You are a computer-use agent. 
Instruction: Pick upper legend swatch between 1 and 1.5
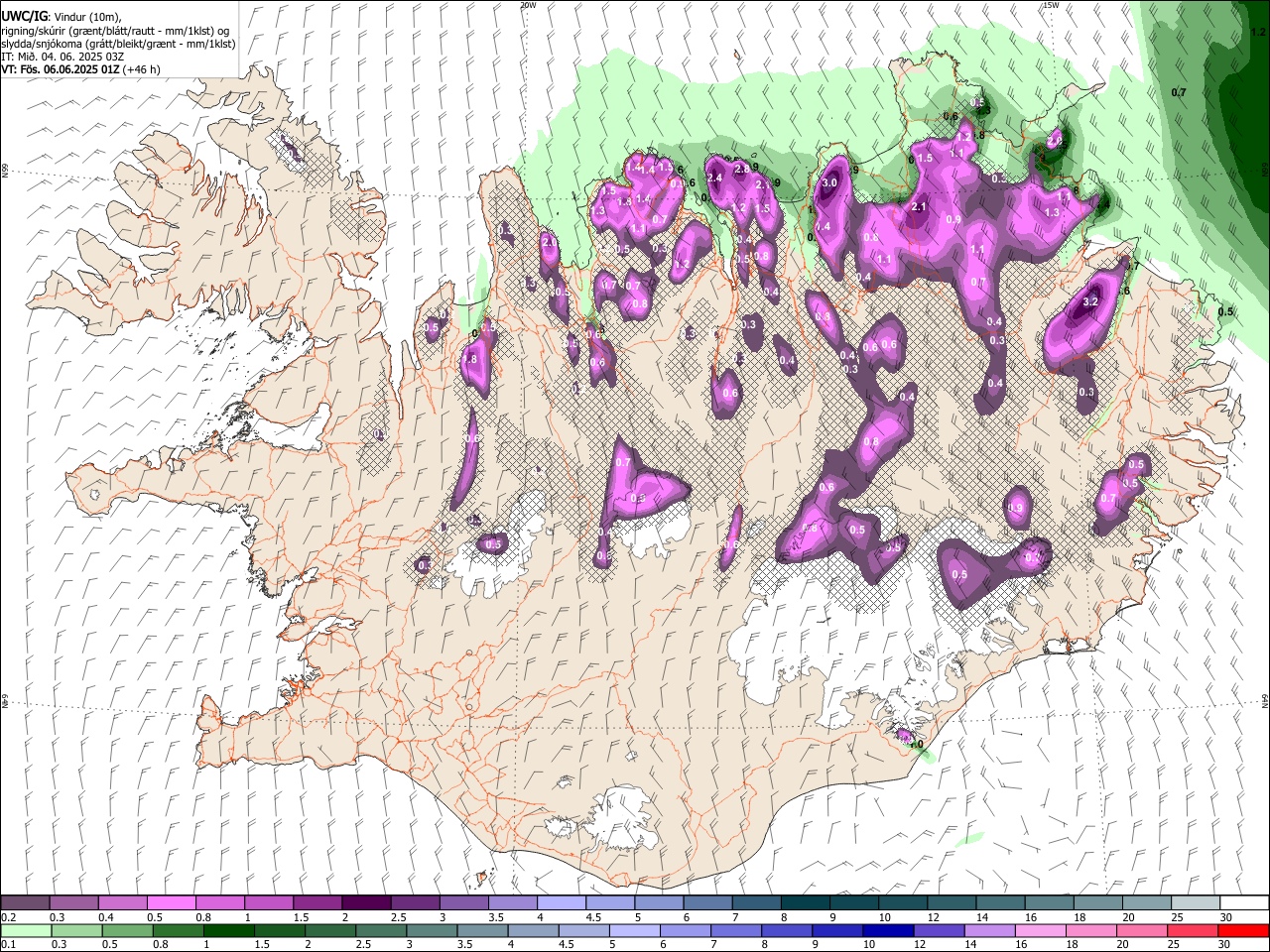coord(268,902)
